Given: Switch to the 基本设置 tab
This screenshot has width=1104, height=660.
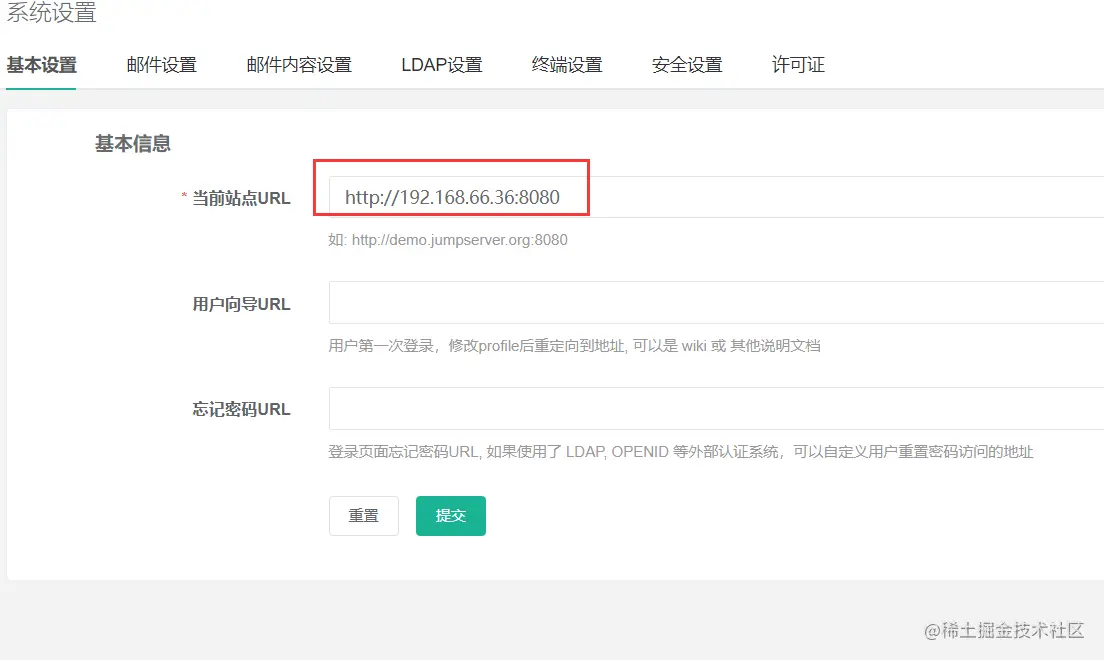Looking at the screenshot, I should (x=41, y=65).
